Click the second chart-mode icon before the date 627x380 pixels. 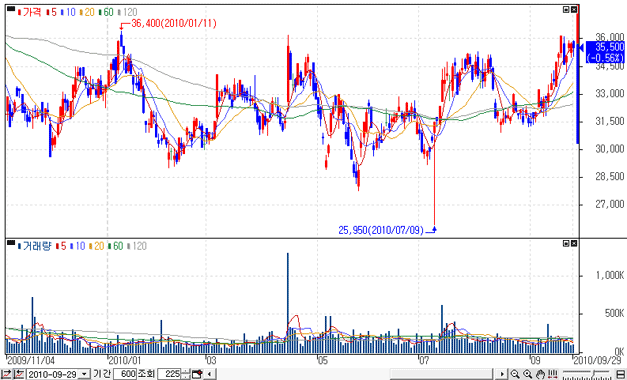coord(19,374)
